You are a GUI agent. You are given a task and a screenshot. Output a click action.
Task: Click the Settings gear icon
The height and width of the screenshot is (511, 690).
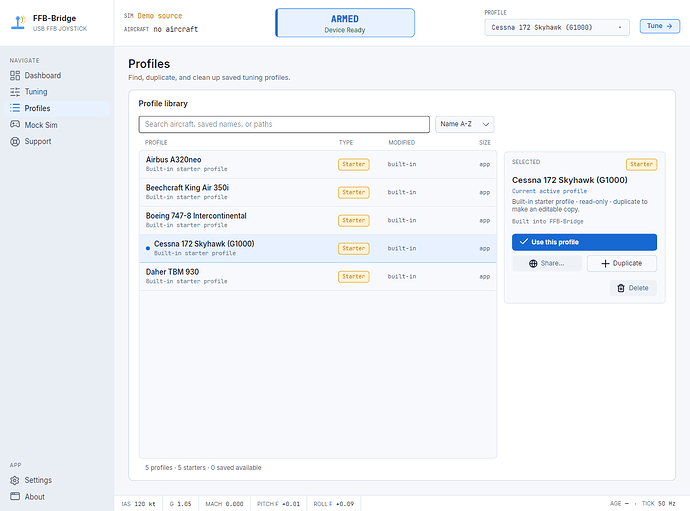[15, 480]
